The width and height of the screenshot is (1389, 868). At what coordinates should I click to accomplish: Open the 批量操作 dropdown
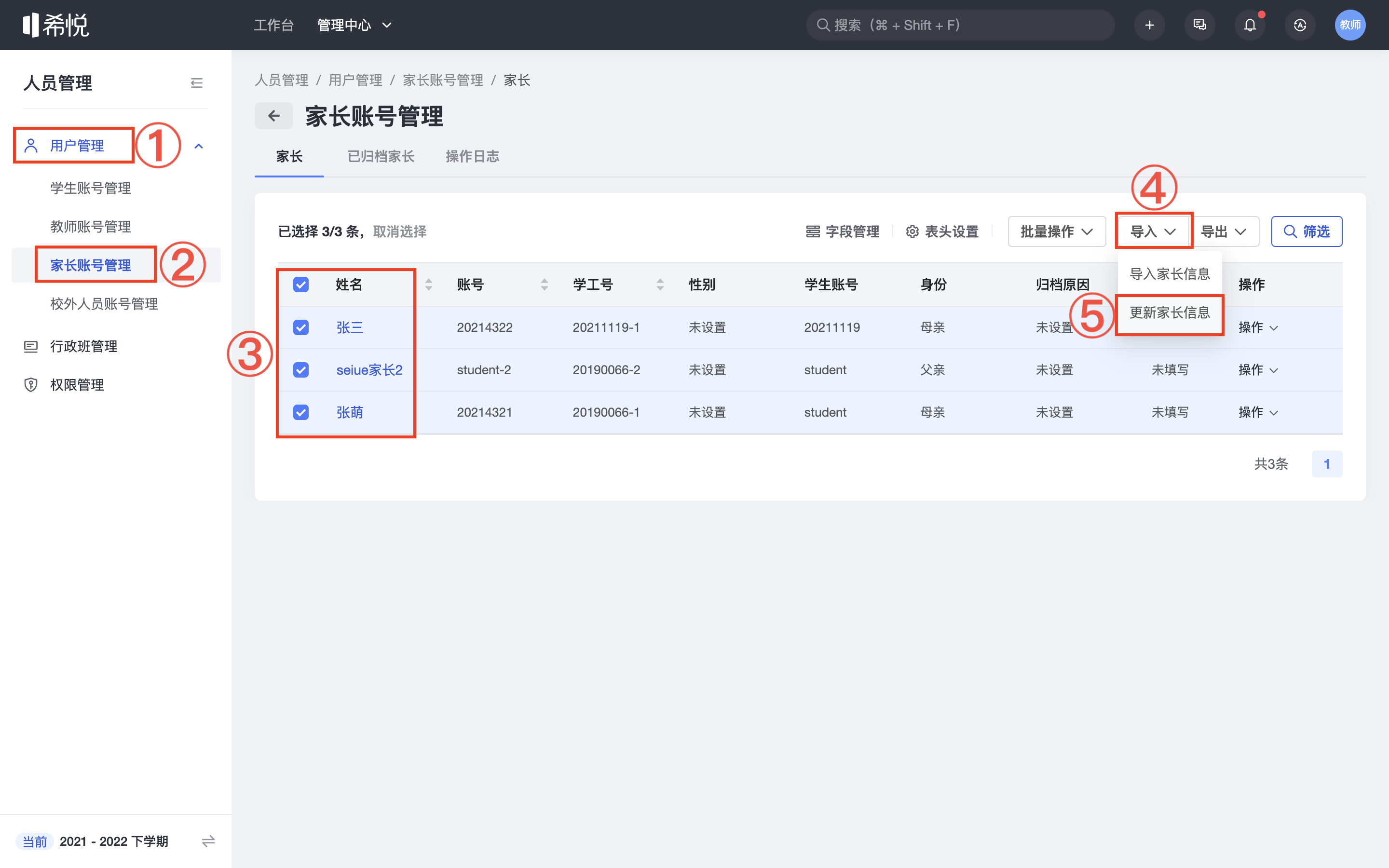[1057, 231]
